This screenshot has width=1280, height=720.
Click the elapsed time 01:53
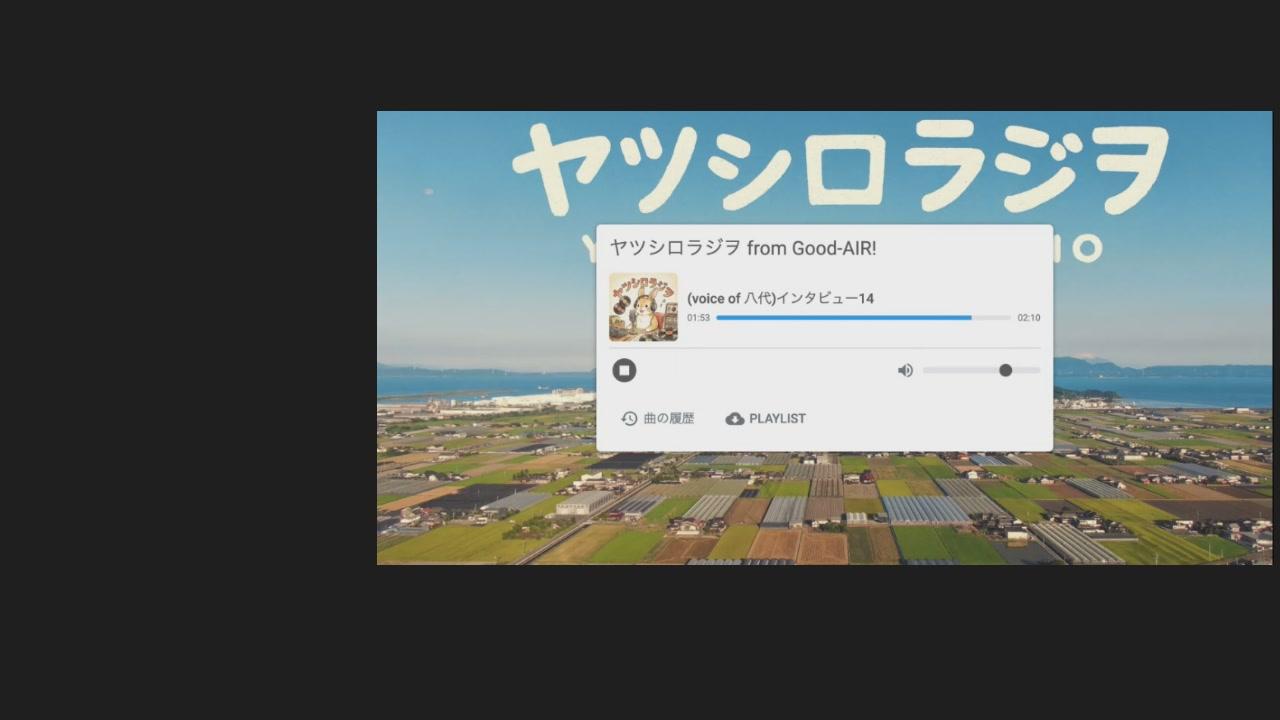698,318
